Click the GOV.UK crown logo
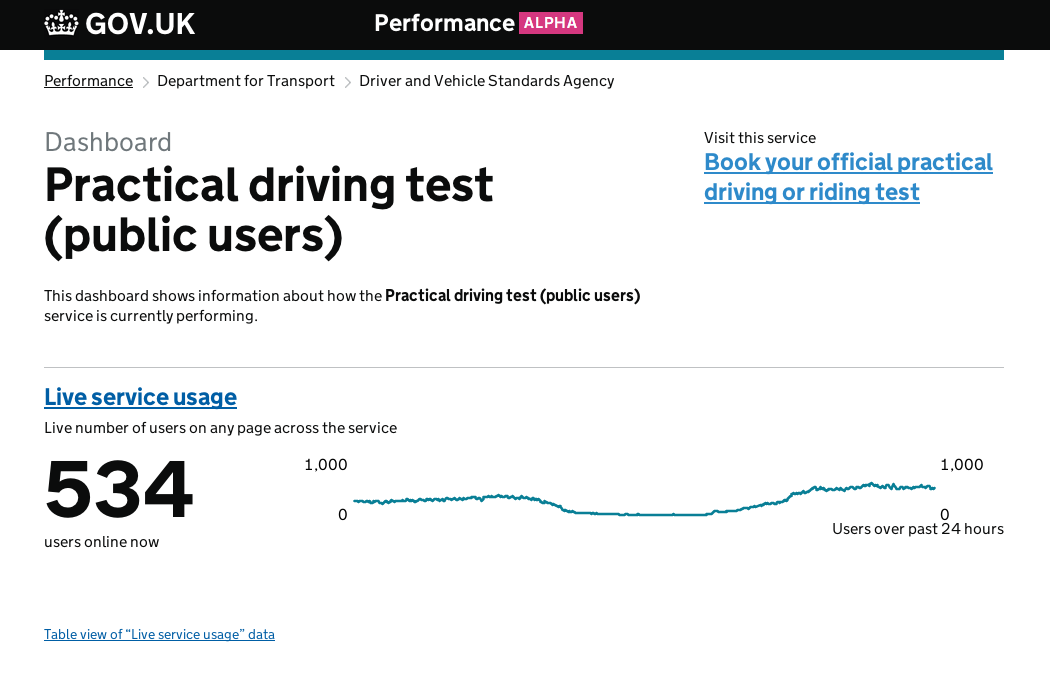Viewport: 1050px width, 678px height. tap(61, 22)
